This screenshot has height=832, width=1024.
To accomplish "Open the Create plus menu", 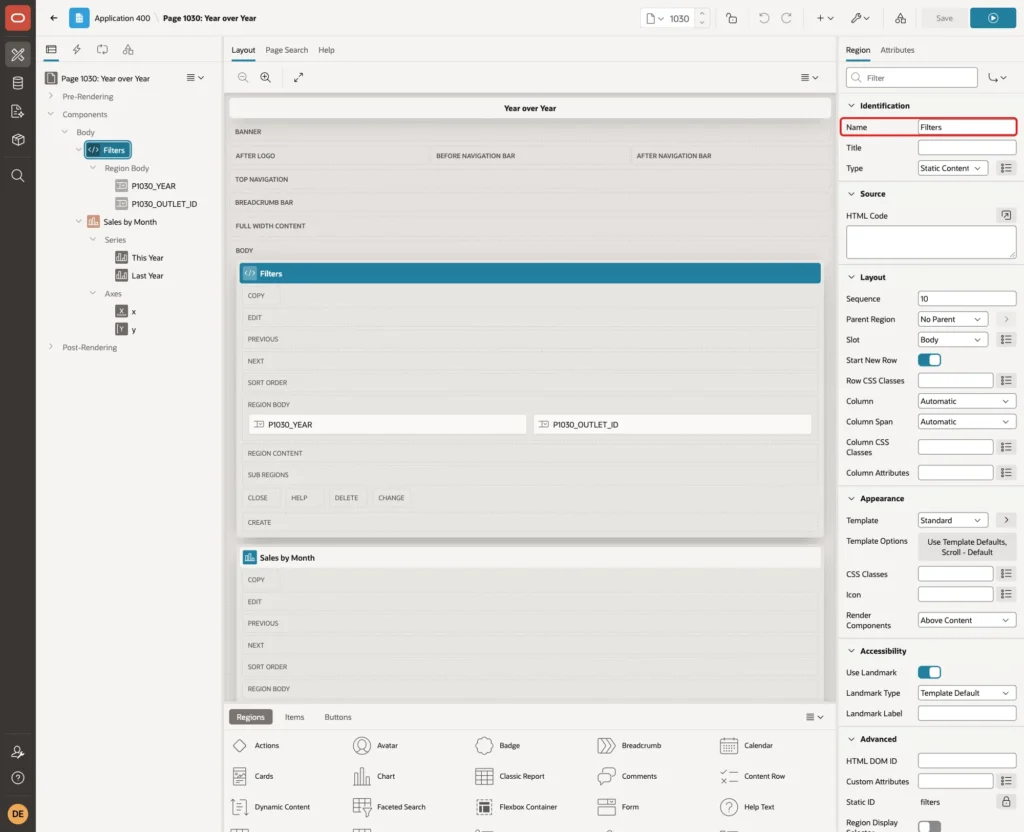I will [825, 18].
